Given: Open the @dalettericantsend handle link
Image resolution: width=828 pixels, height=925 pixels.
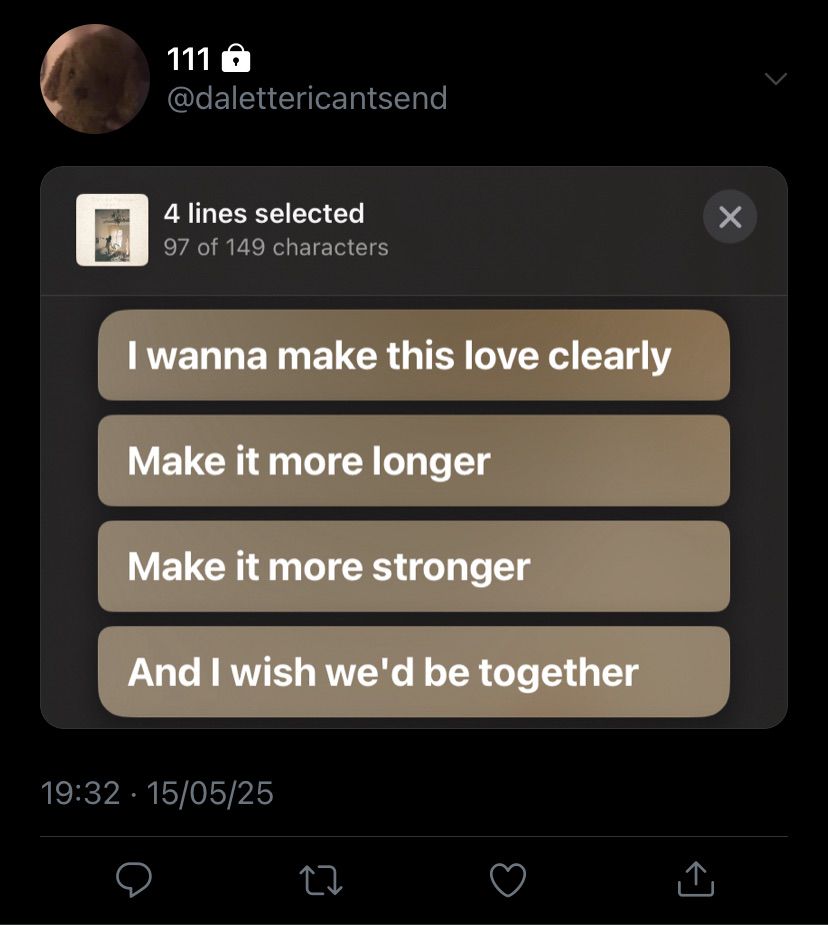Looking at the screenshot, I should [x=306, y=98].
